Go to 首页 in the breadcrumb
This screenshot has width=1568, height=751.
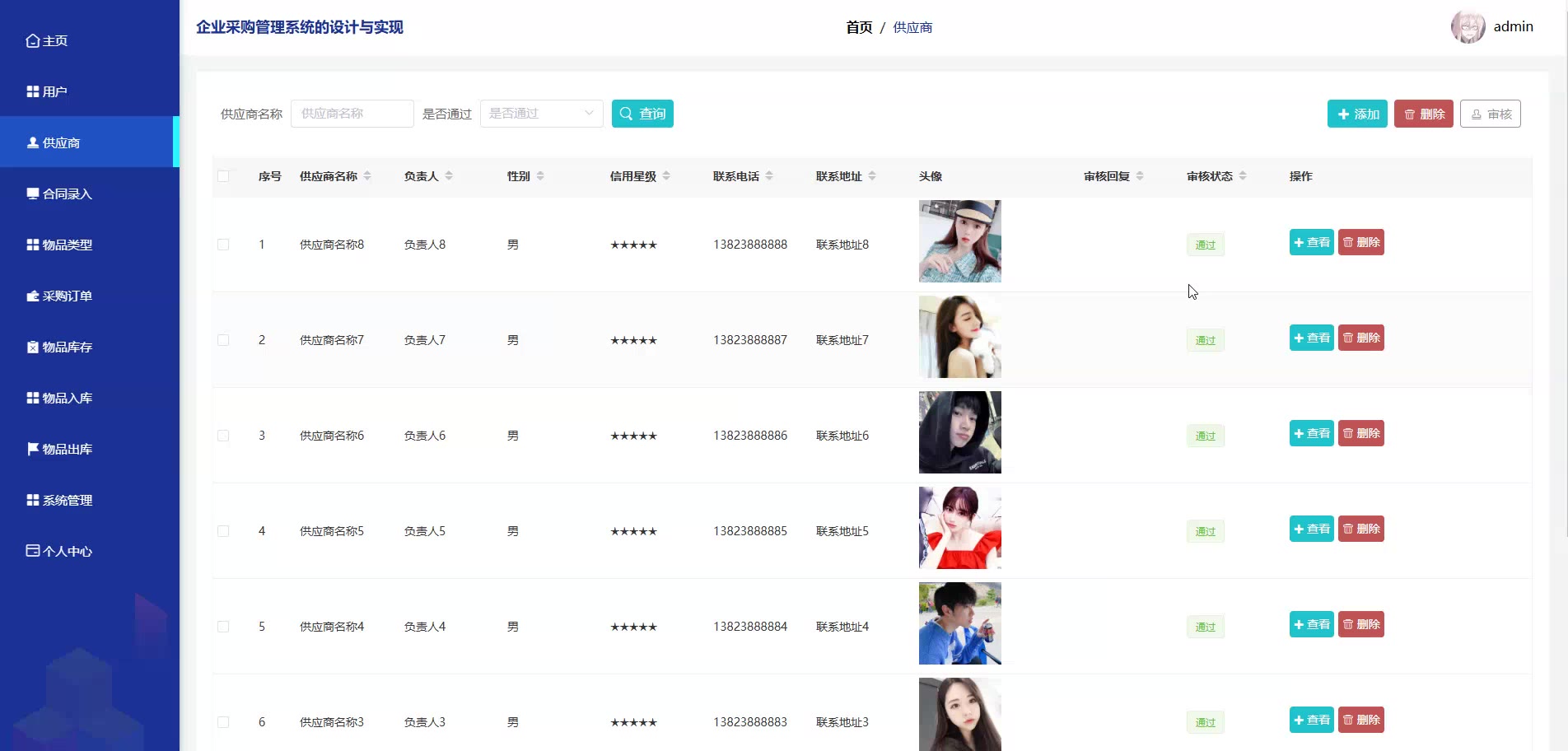point(858,28)
